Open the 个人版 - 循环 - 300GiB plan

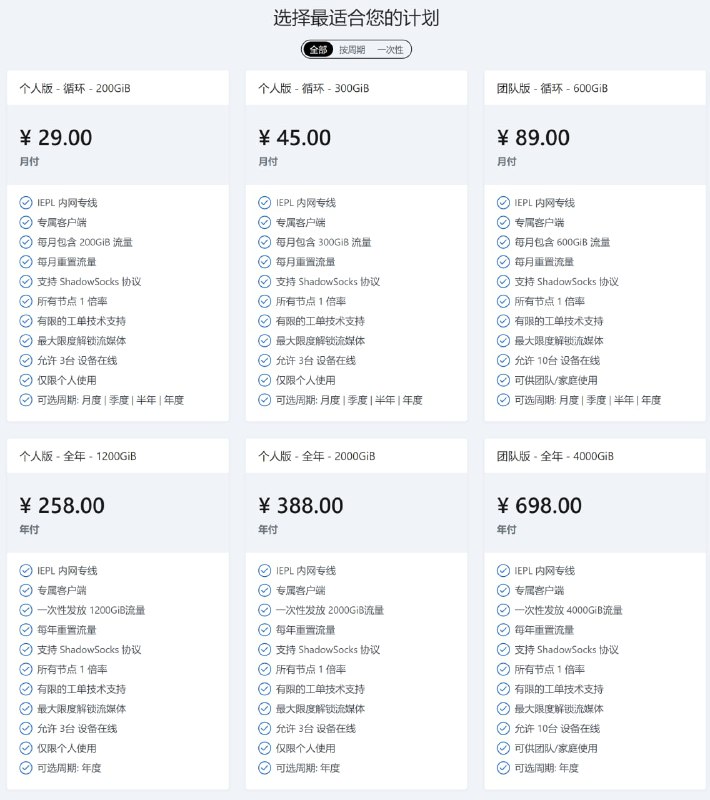314,88
